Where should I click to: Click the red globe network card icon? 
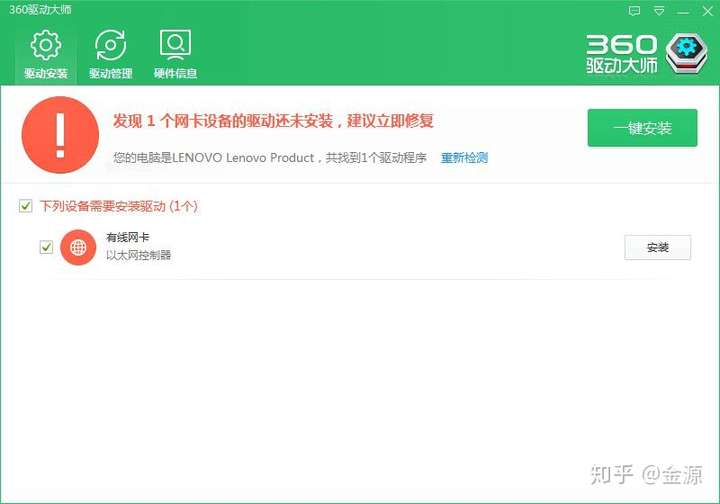[x=78, y=247]
